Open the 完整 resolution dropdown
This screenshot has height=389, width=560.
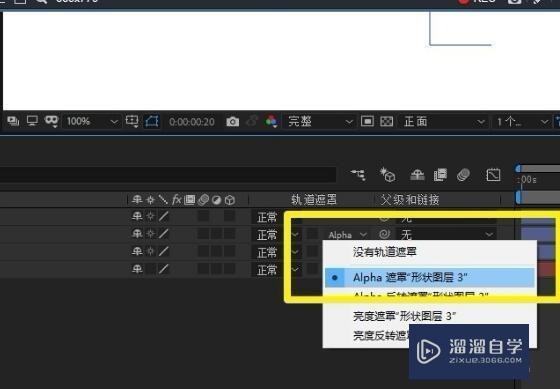click(319, 121)
